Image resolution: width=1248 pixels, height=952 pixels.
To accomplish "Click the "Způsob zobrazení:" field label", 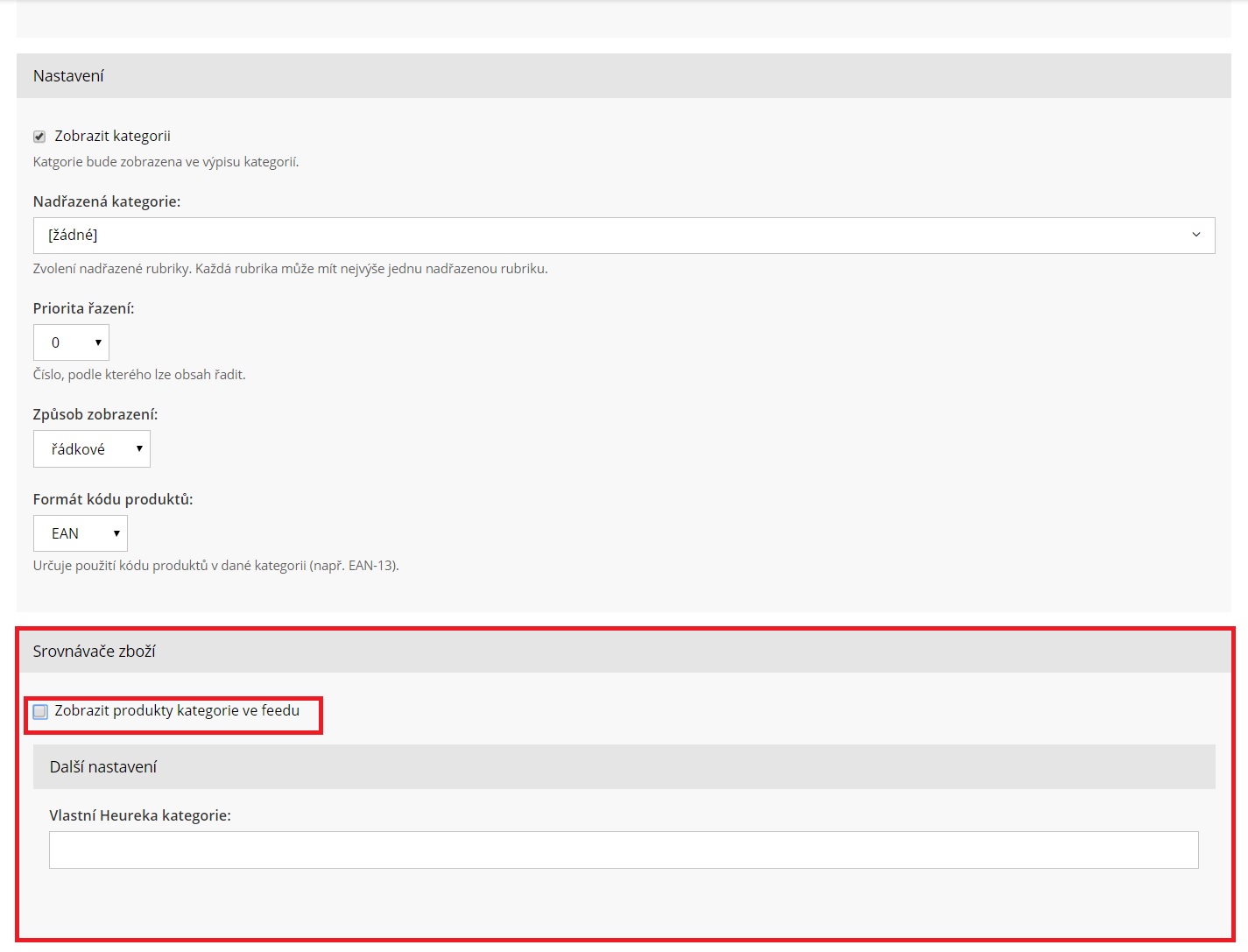I will pyautogui.click(x=95, y=414).
